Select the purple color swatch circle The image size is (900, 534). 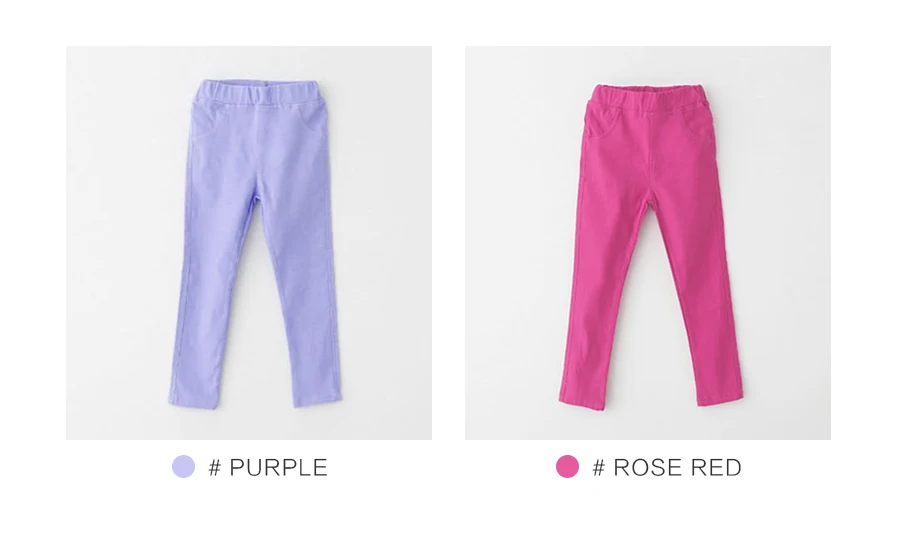pos(184,467)
